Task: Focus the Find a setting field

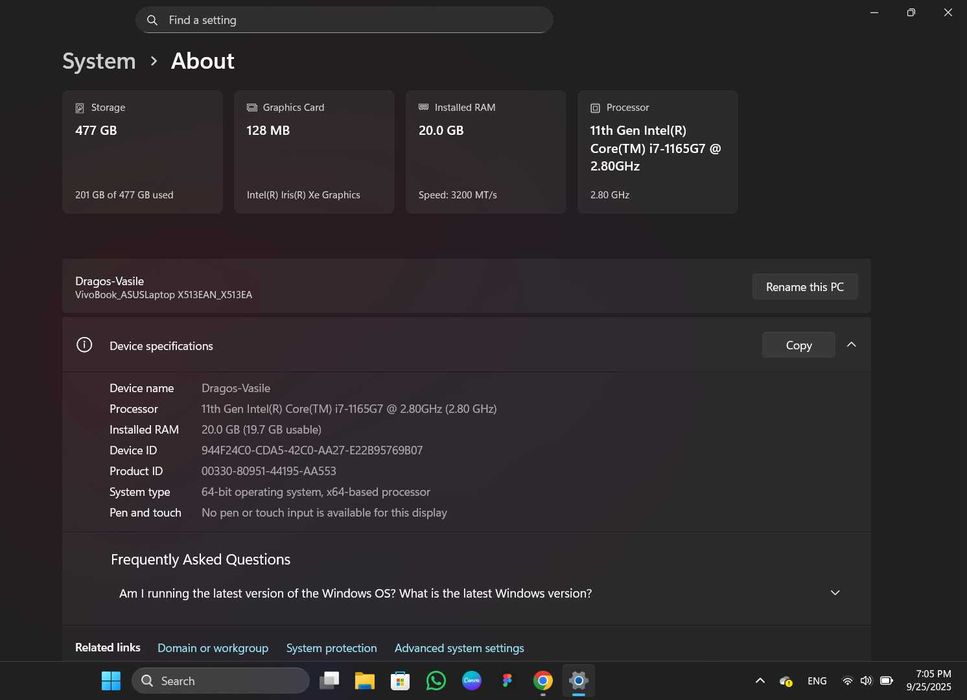Action: 344,20
